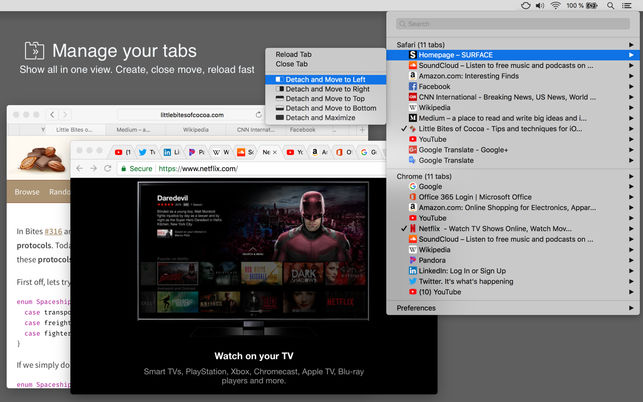Screen dimensions: 643x402
Task: Switch to Twitter tab in Chrome window
Action: pos(147,152)
